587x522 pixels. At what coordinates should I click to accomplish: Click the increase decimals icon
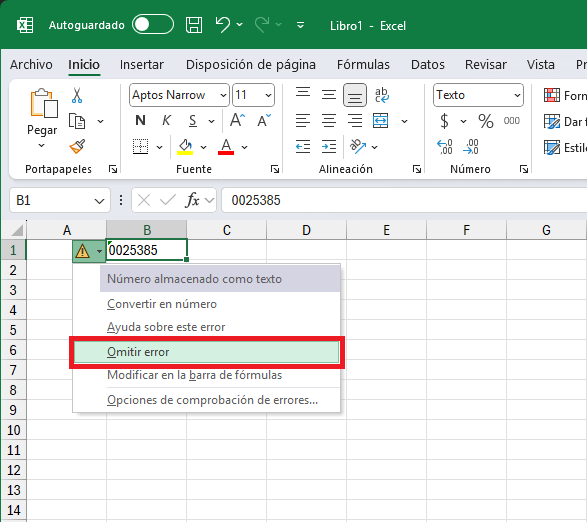pyautogui.click(x=445, y=146)
